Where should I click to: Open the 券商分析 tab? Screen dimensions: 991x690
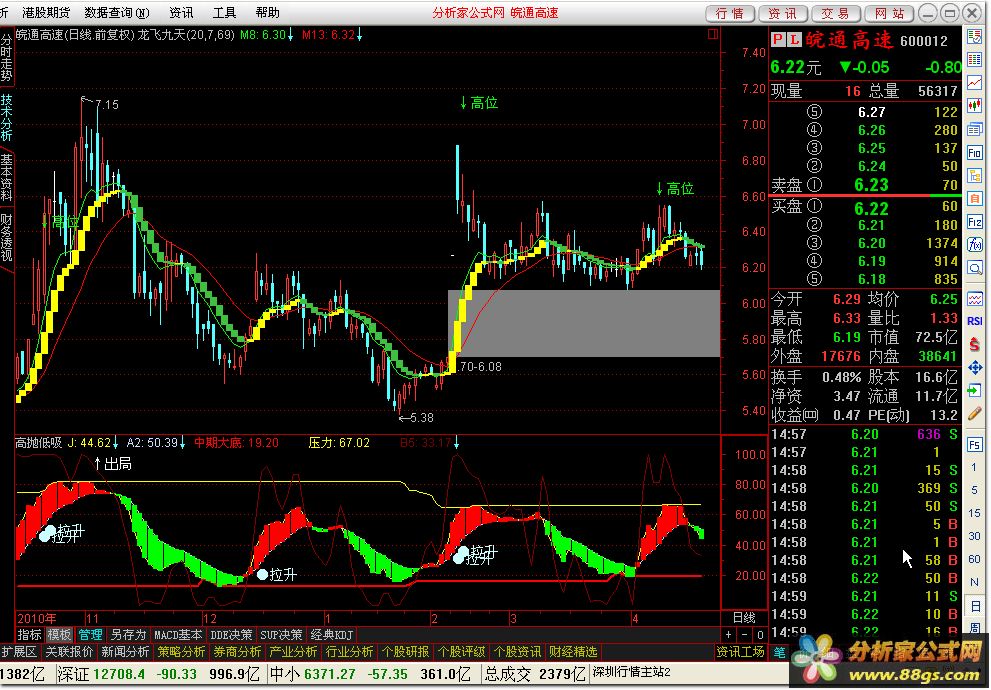[237, 651]
